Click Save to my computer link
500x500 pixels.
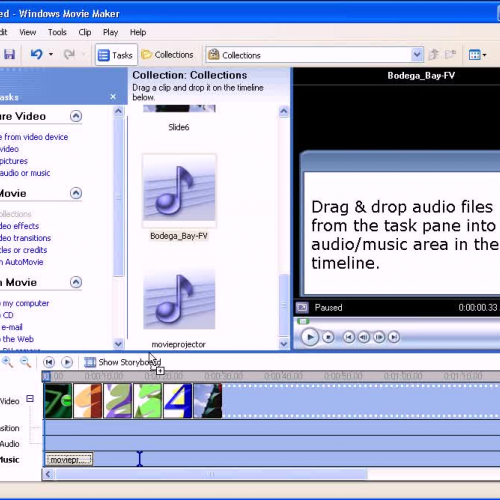(24, 303)
